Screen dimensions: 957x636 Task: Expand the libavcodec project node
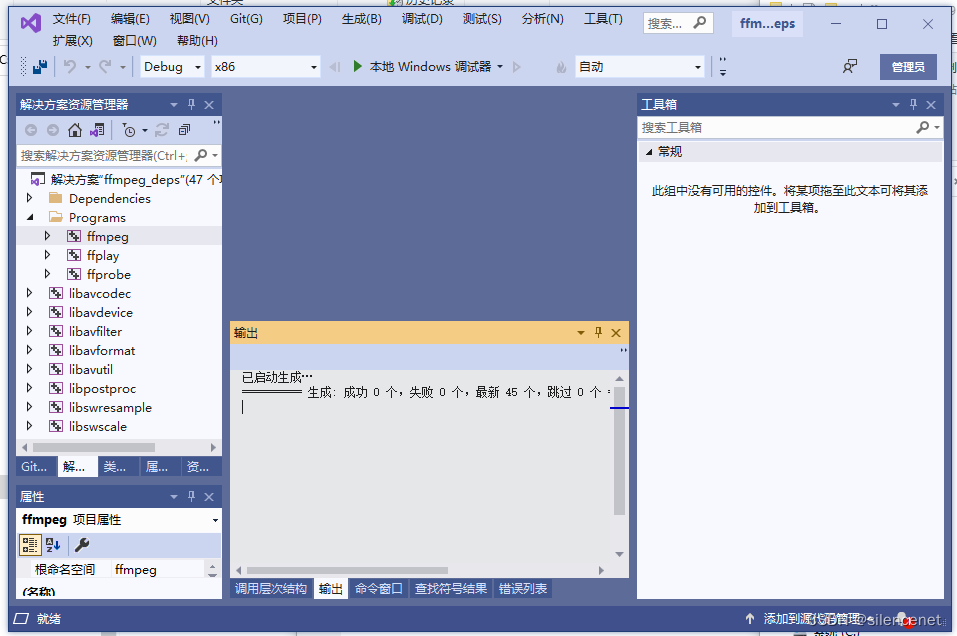[29, 293]
